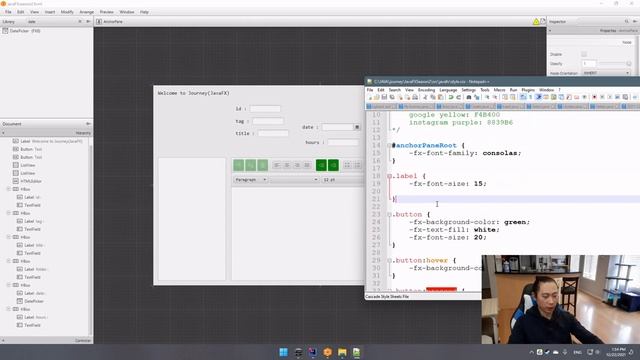
Task: Expand the Controller section in Document panel
Action: pos(47,340)
